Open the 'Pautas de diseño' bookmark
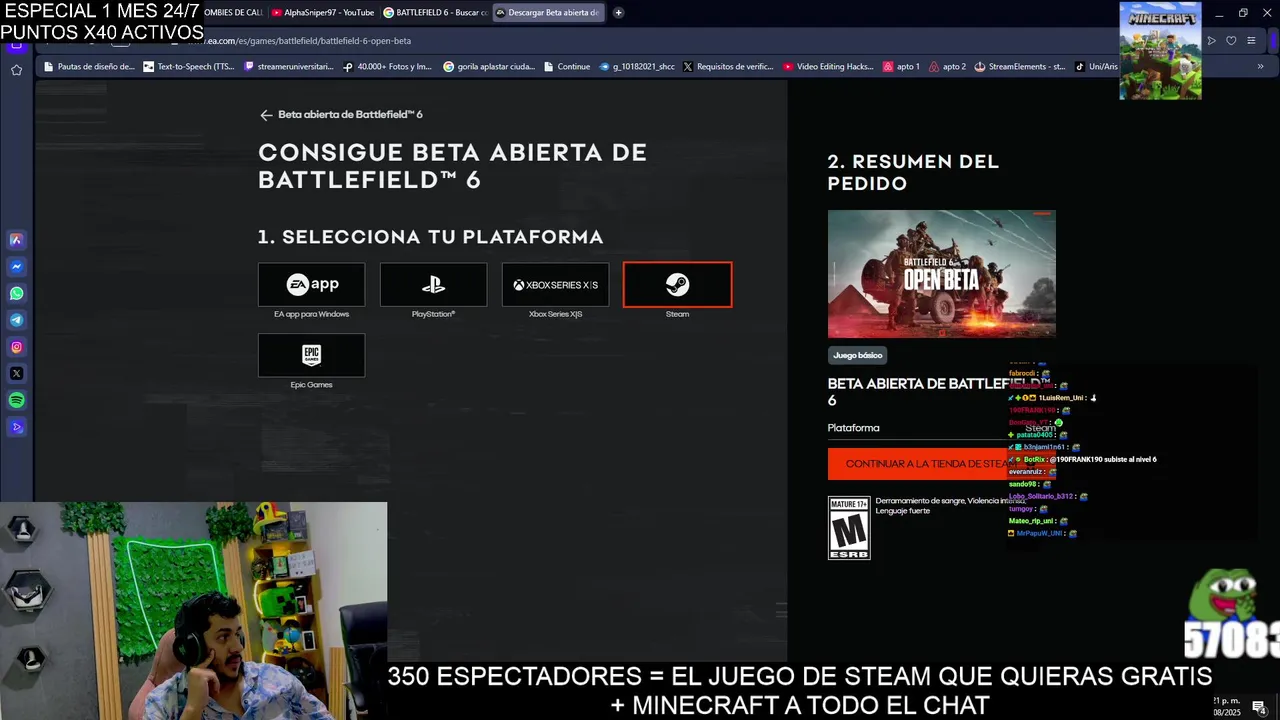This screenshot has height=720, width=1280. click(89, 67)
